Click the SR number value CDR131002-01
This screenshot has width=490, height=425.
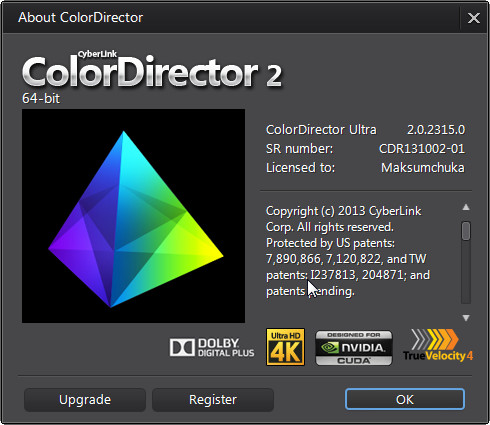coord(422,149)
